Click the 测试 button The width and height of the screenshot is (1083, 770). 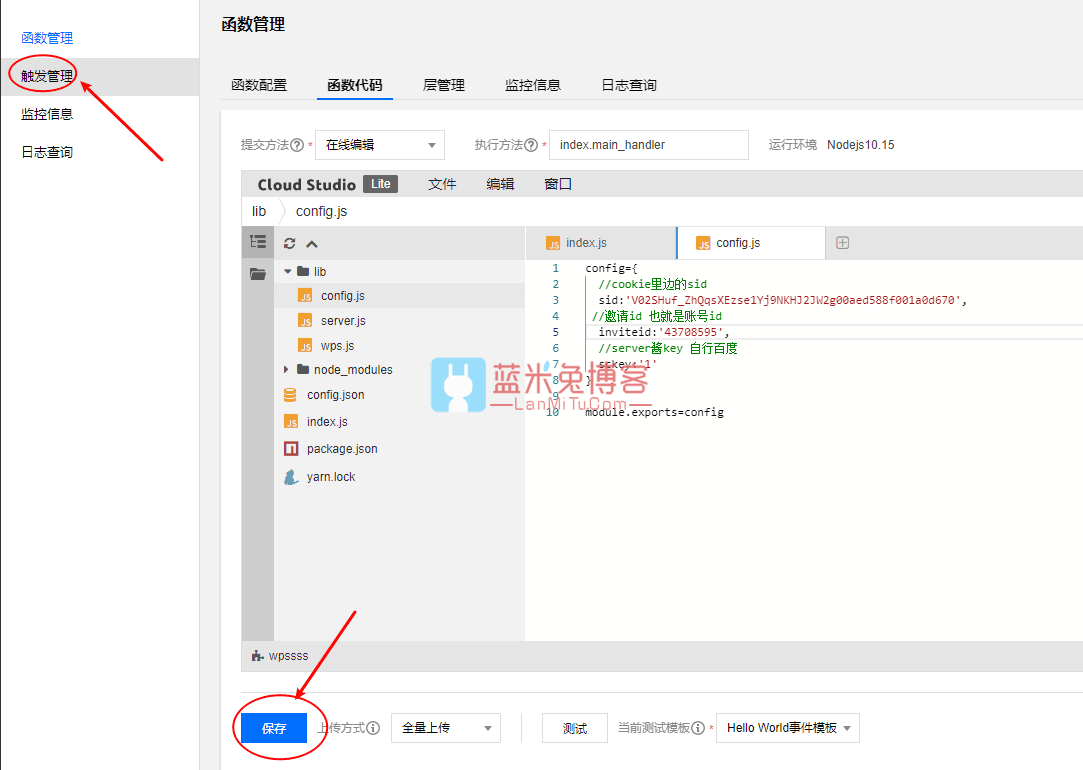pos(575,728)
